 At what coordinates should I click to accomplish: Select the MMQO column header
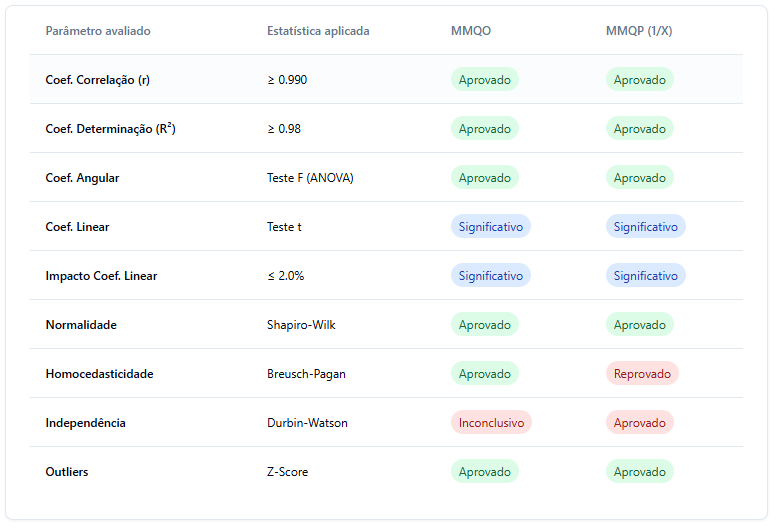[471, 31]
